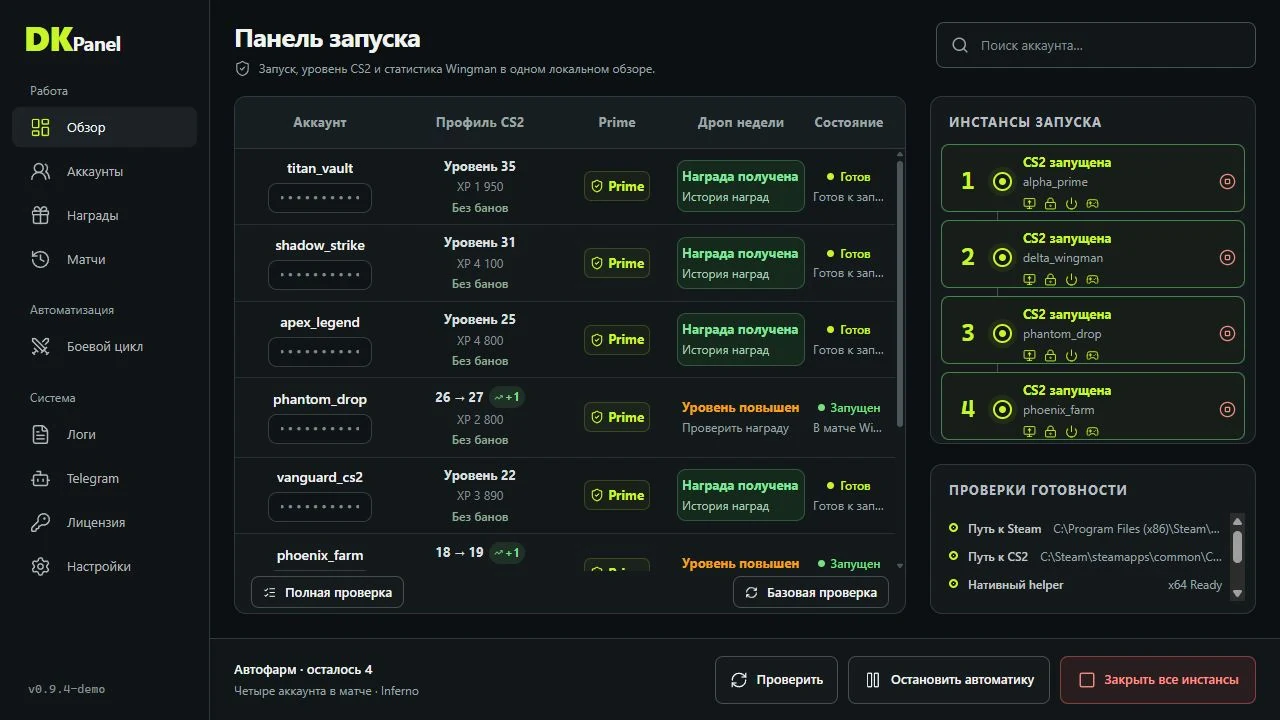Click the Путь к CS2 readiness entry
Image resolution: width=1280 pixels, height=720 pixels.
1086,556
